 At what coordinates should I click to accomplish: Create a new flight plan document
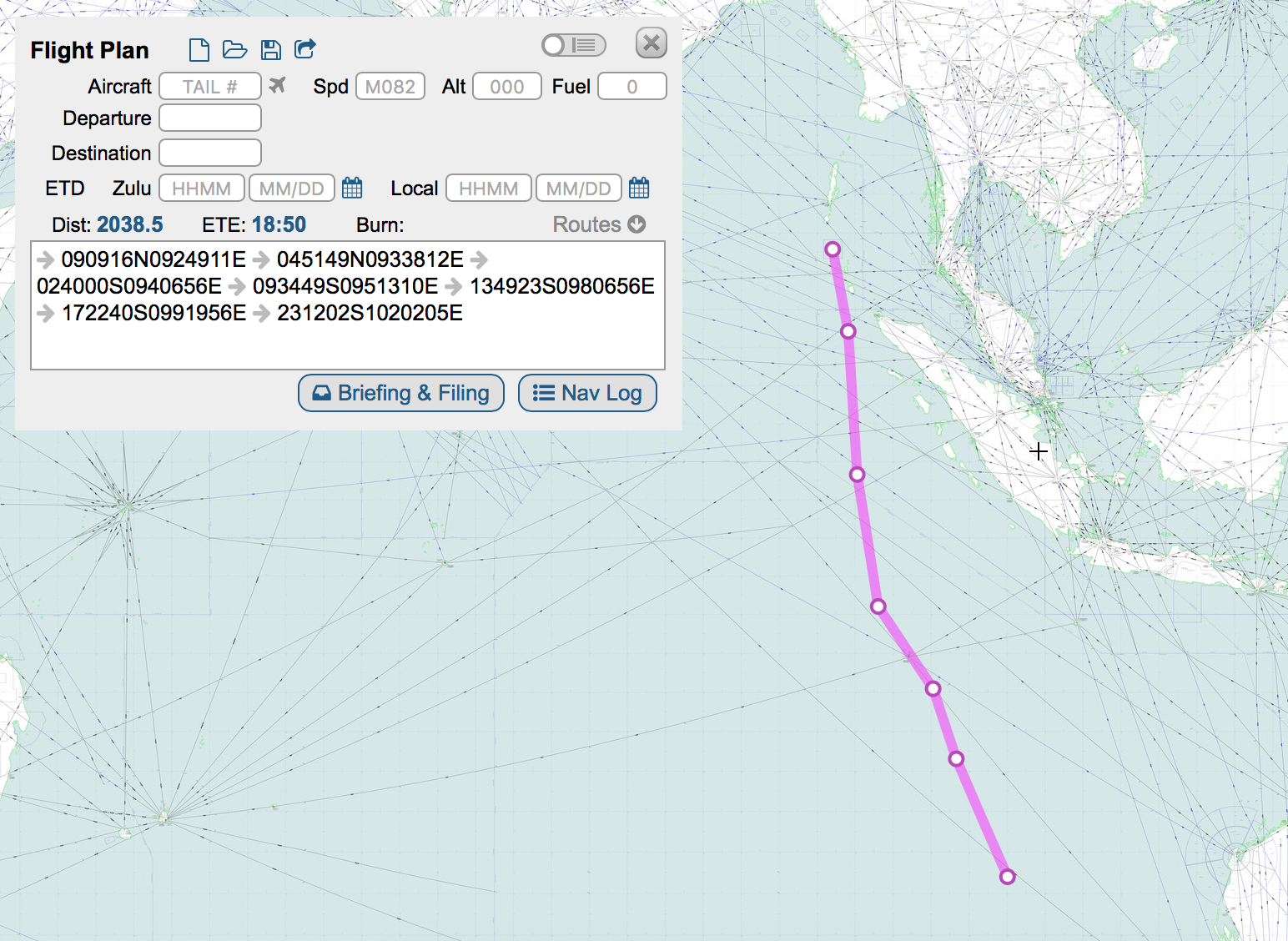pos(199,50)
